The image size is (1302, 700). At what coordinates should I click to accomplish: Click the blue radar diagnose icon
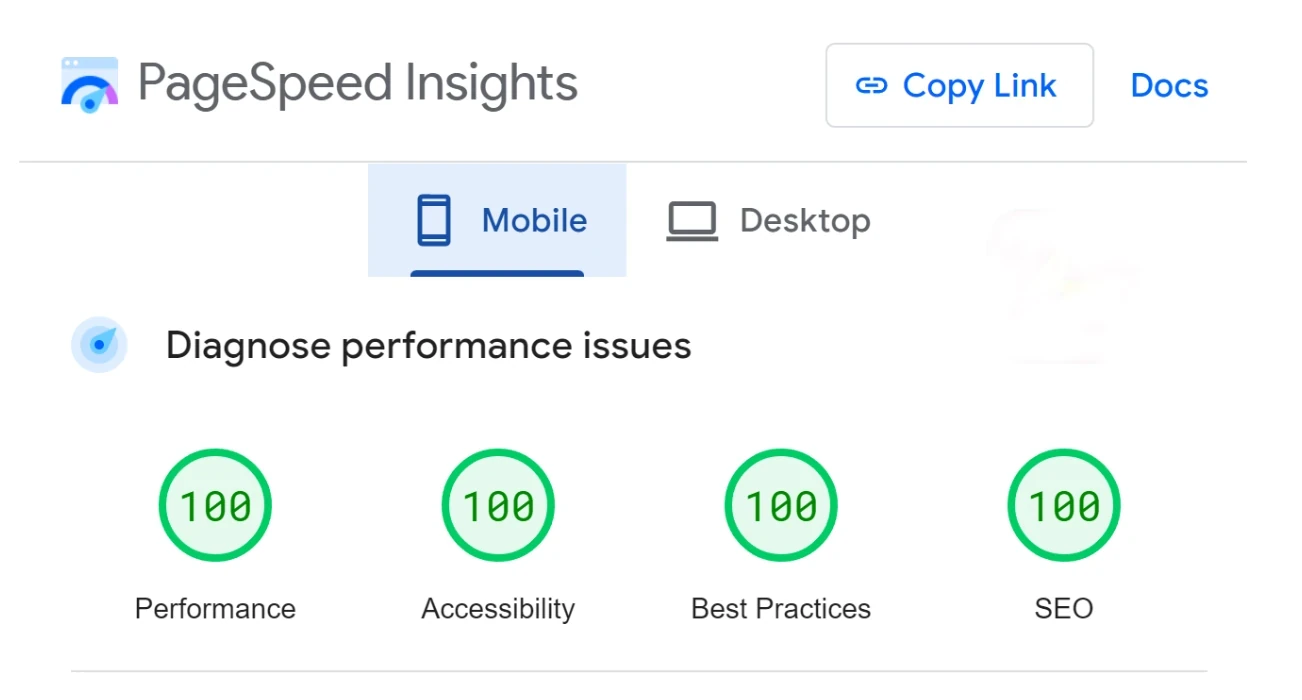(99, 345)
